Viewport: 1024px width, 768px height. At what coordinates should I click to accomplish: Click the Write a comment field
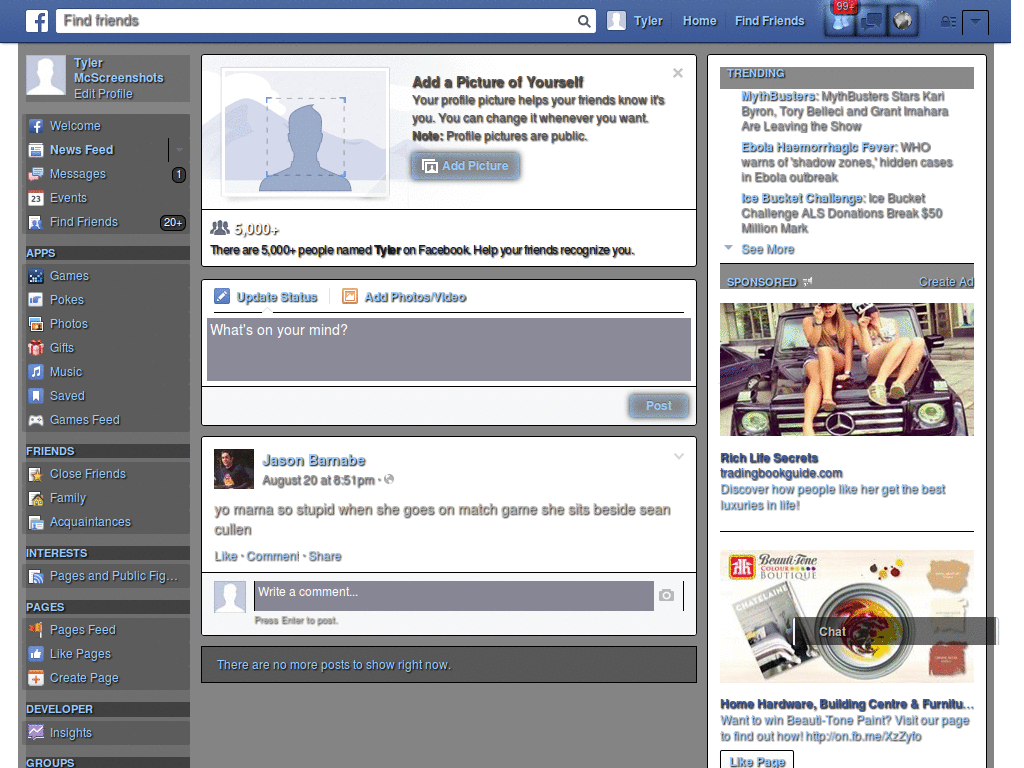(454, 596)
